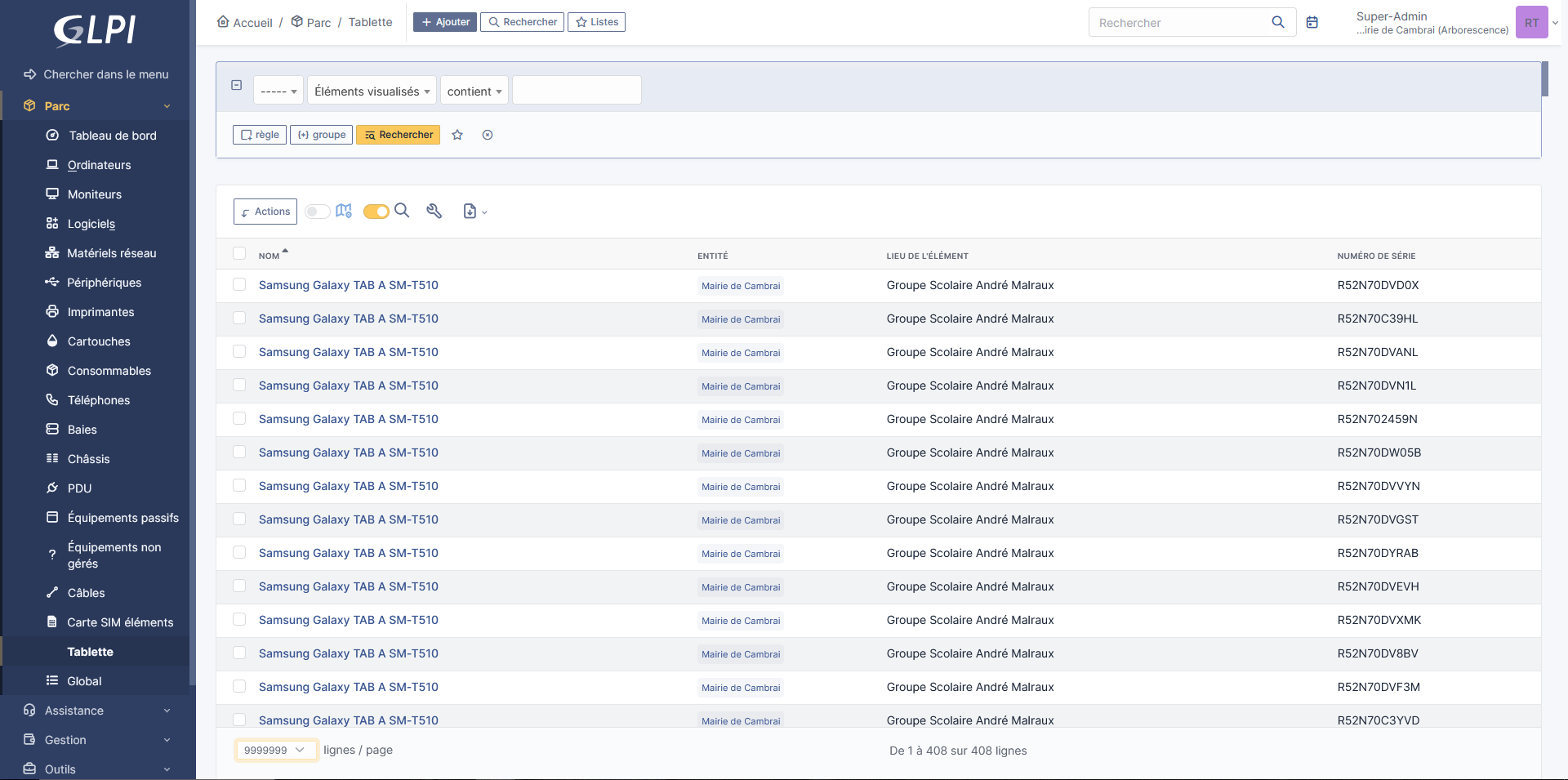Open the export file dropdown
This screenshot has width=1568, height=780.
coord(474,212)
